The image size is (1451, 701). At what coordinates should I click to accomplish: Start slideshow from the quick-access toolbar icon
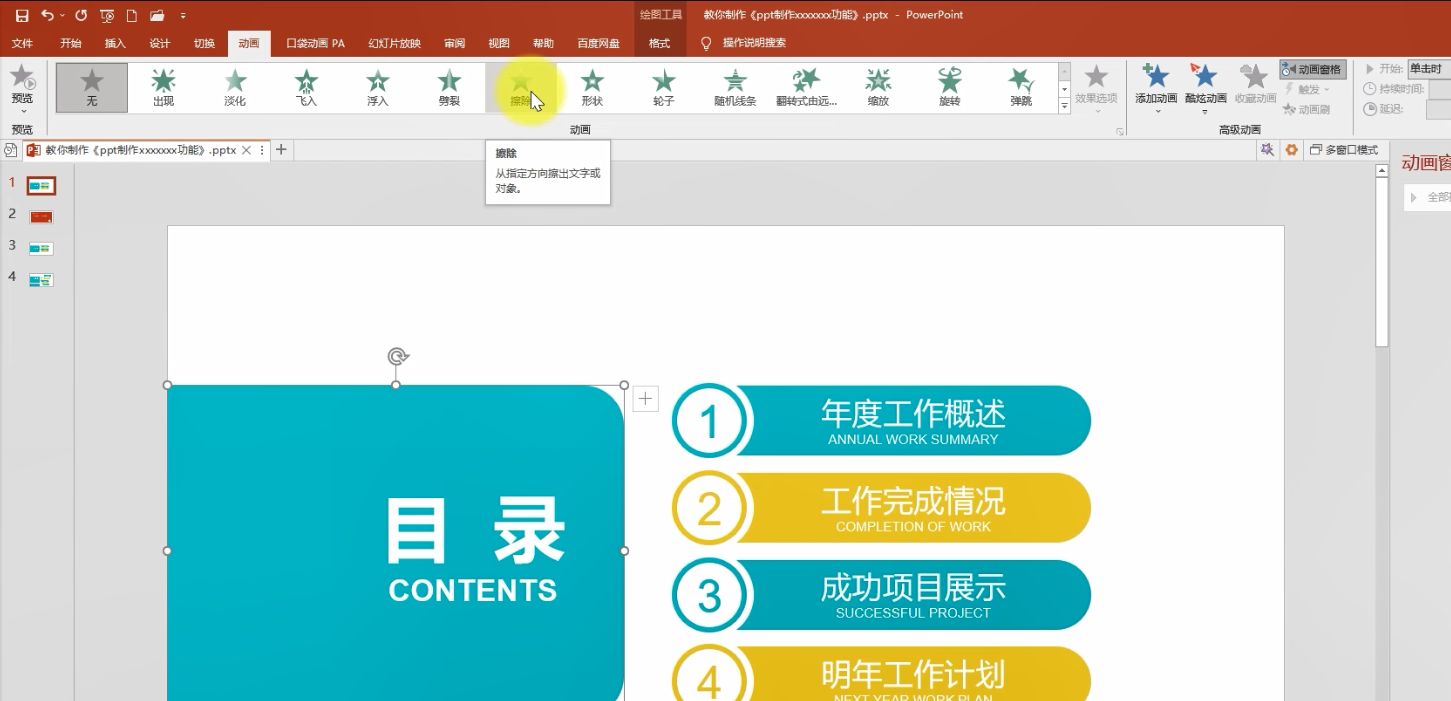tap(107, 15)
